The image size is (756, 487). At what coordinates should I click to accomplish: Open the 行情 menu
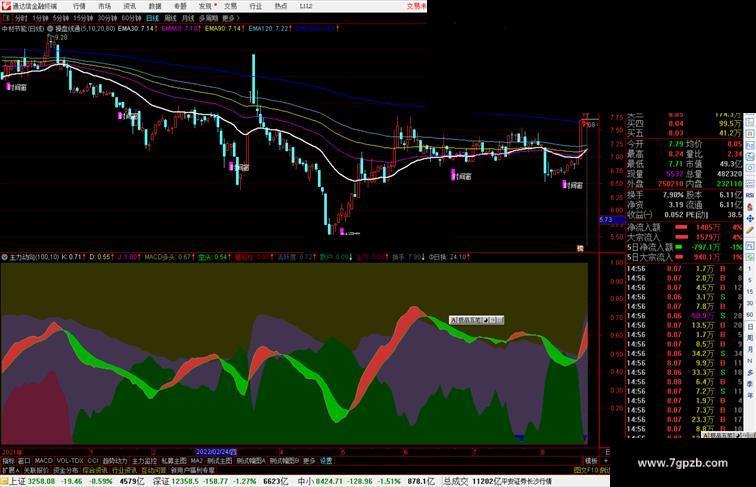pyautogui.click(x=79, y=6)
